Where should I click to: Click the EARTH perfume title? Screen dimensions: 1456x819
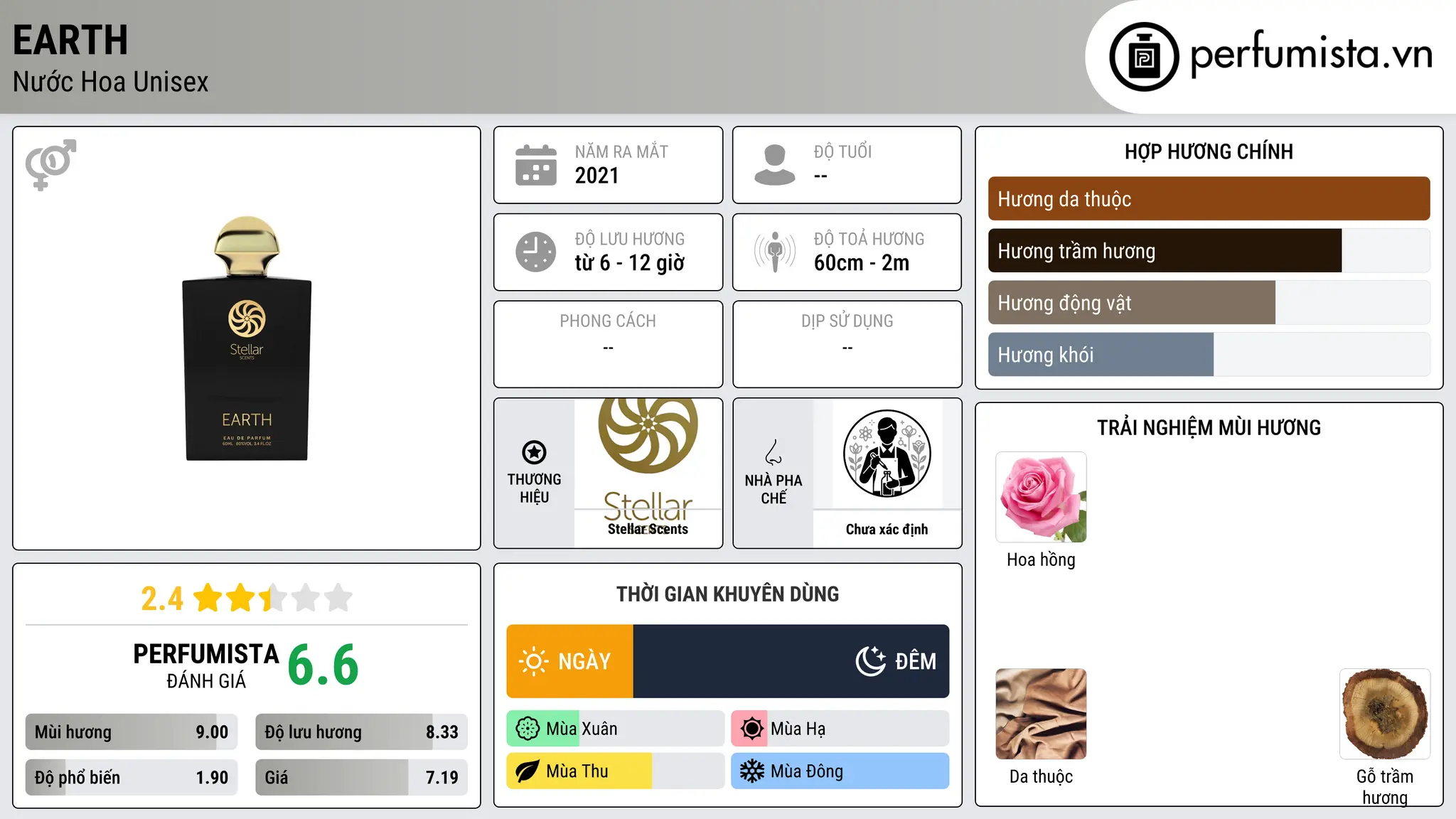pyautogui.click(x=70, y=41)
